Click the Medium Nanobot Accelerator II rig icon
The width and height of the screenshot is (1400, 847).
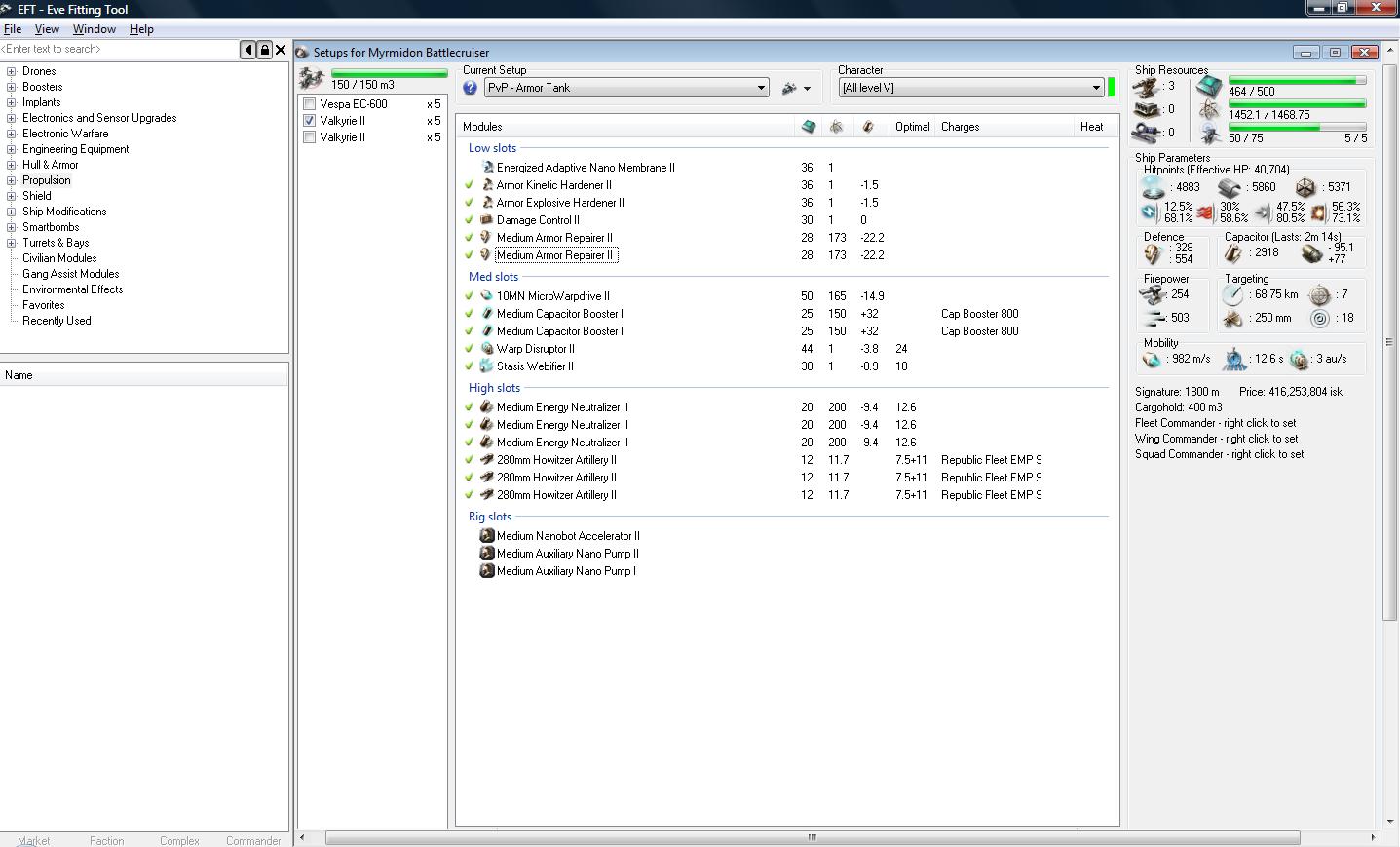487,536
